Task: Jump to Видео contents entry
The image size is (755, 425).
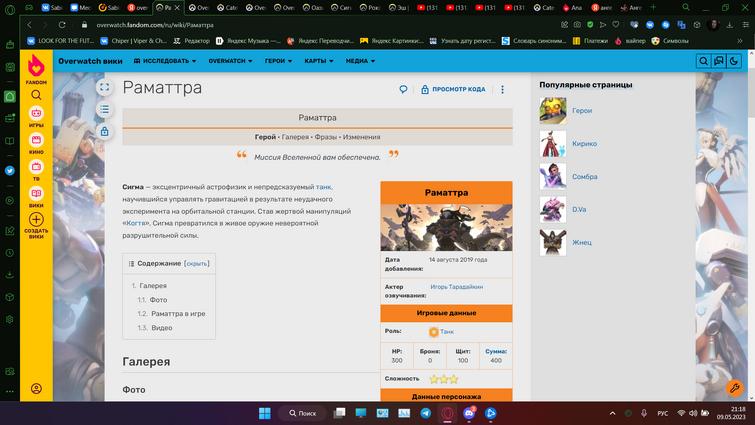Action: [162, 328]
